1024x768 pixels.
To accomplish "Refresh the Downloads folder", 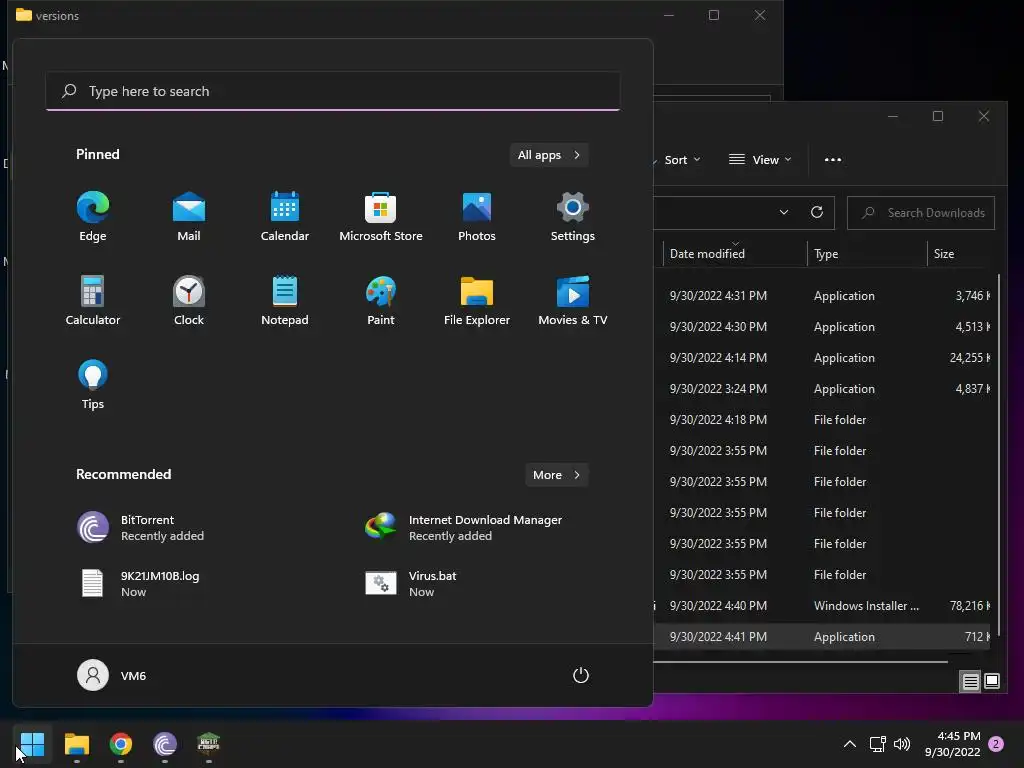I will (816, 212).
